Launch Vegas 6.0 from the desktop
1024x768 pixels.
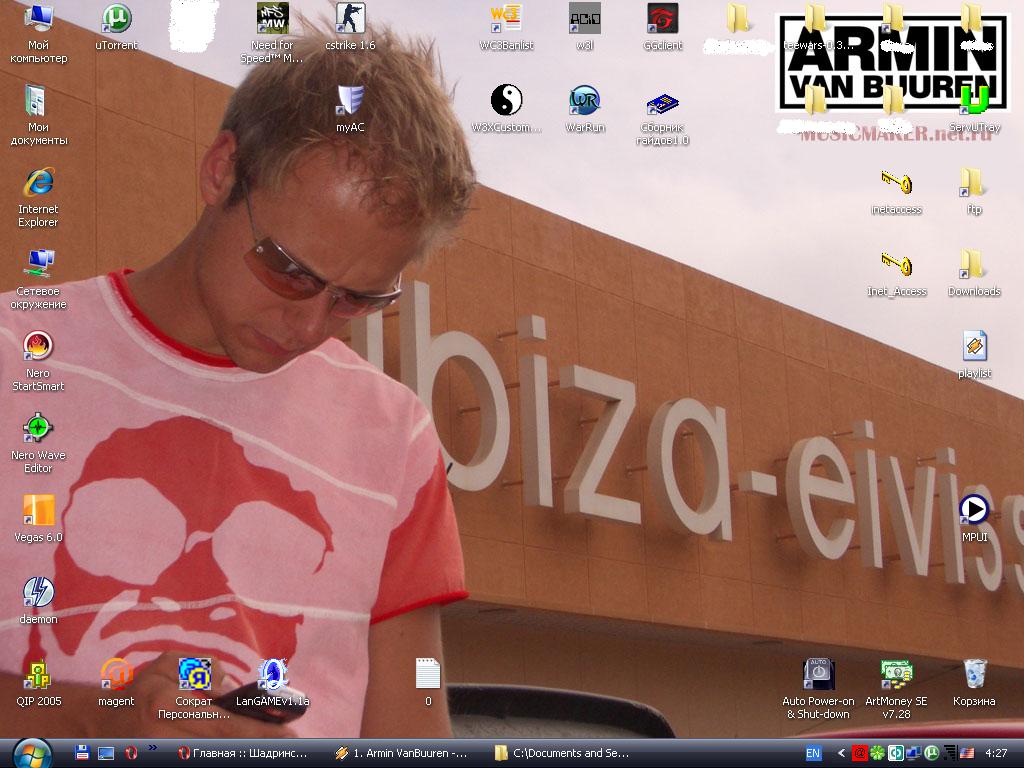click(x=38, y=519)
